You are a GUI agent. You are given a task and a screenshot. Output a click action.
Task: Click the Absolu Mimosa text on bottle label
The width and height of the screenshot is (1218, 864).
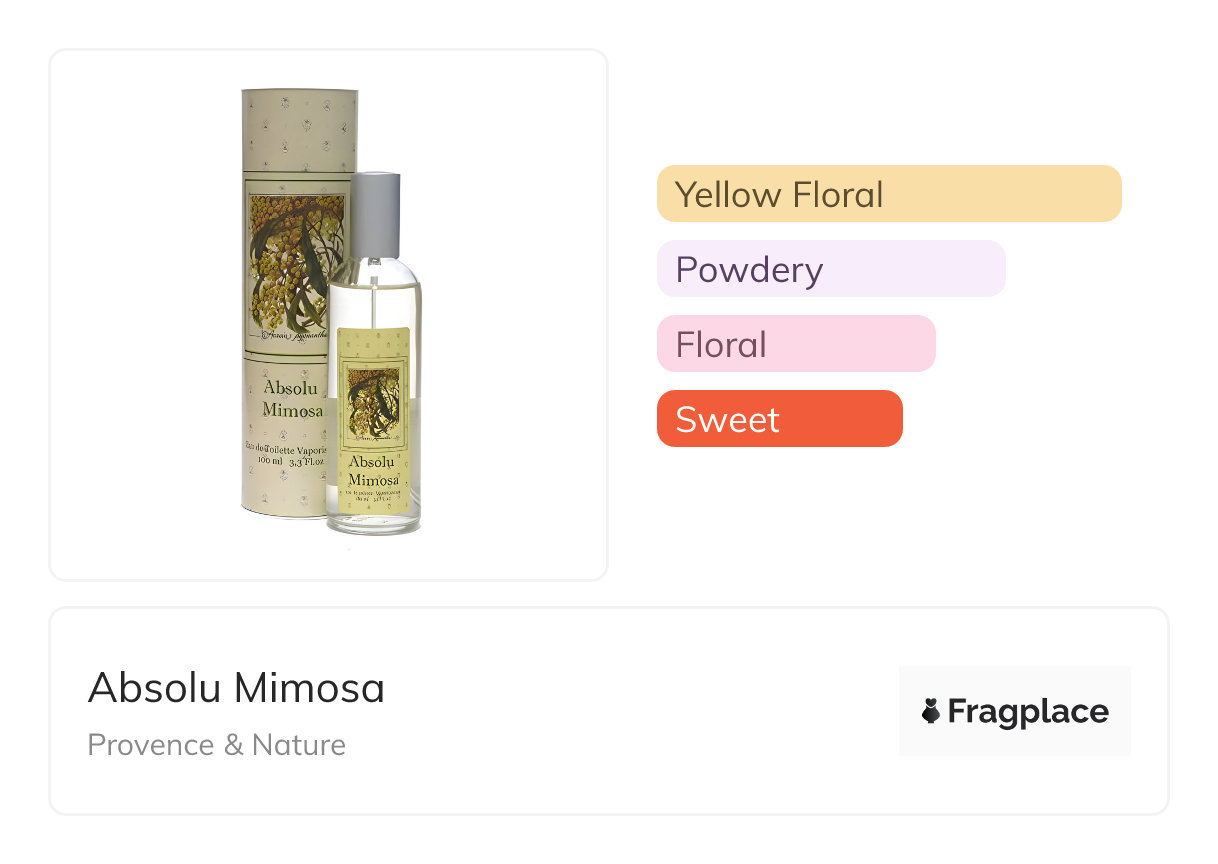(x=374, y=470)
